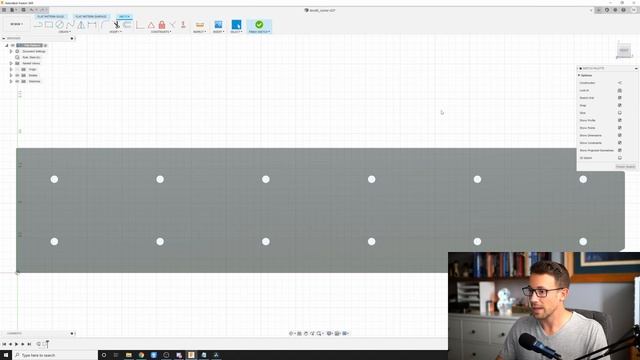
Task: Switch to Flat Pattern Solid tab
Action: (51, 17)
